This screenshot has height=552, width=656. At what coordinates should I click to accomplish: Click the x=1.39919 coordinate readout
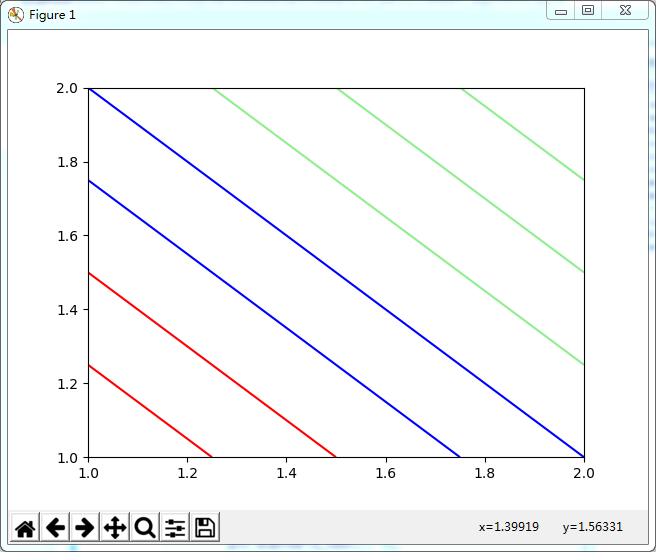point(509,526)
